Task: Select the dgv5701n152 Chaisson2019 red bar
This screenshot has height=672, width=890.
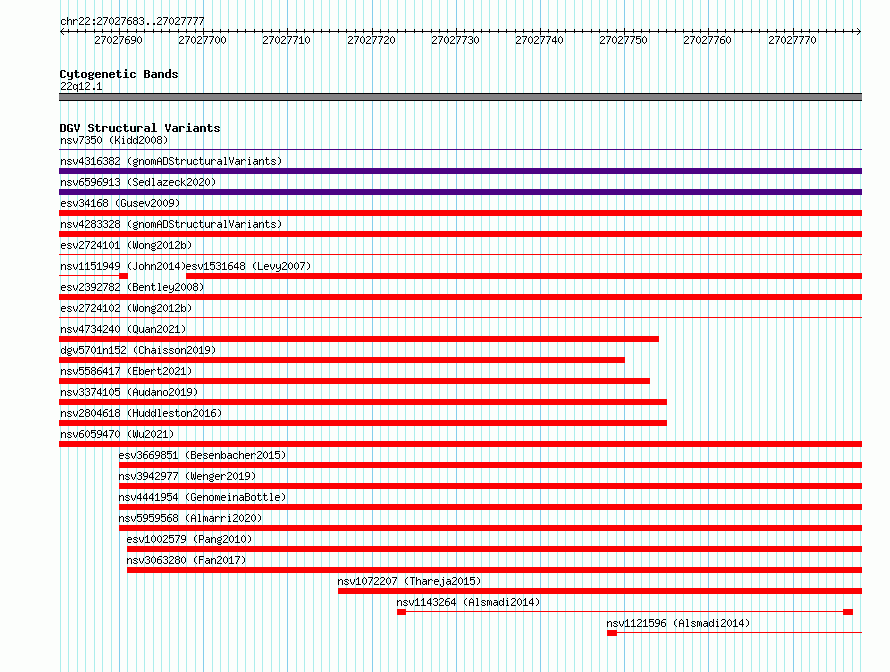Action: (342, 360)
